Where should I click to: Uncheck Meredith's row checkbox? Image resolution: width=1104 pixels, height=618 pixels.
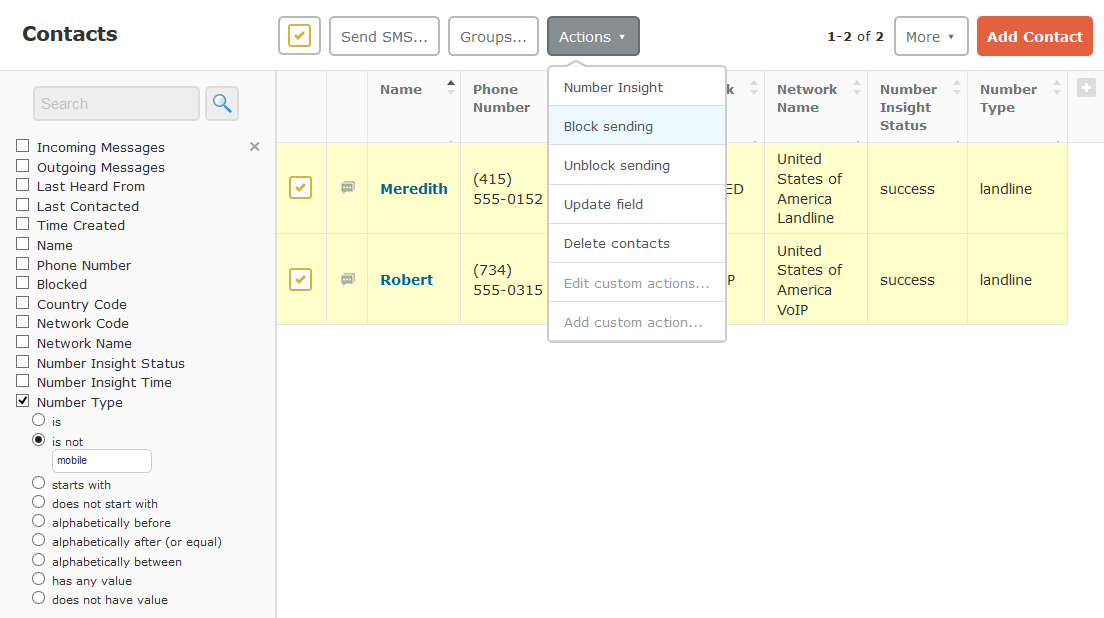click(300, 188)
